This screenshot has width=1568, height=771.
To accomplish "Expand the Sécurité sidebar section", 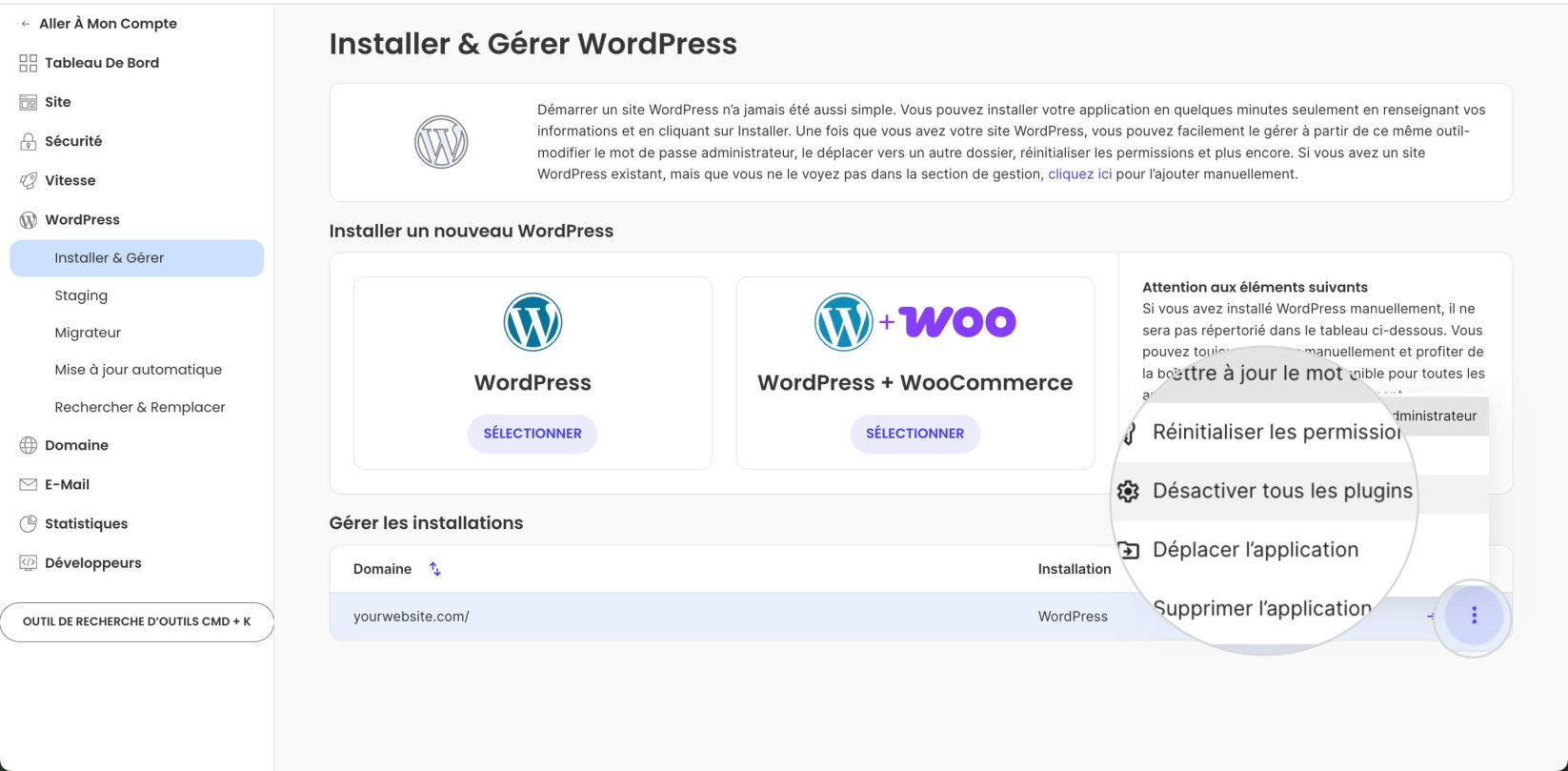I will coord(73,141).
